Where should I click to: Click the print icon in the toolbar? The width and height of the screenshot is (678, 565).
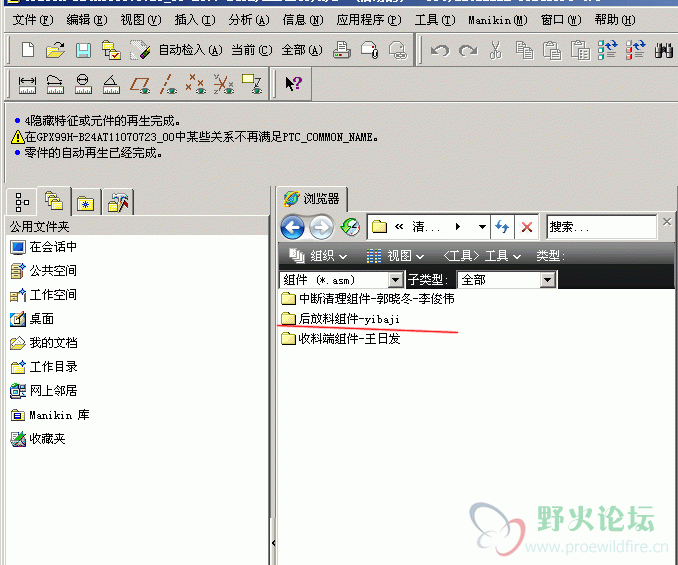[342, 50]
